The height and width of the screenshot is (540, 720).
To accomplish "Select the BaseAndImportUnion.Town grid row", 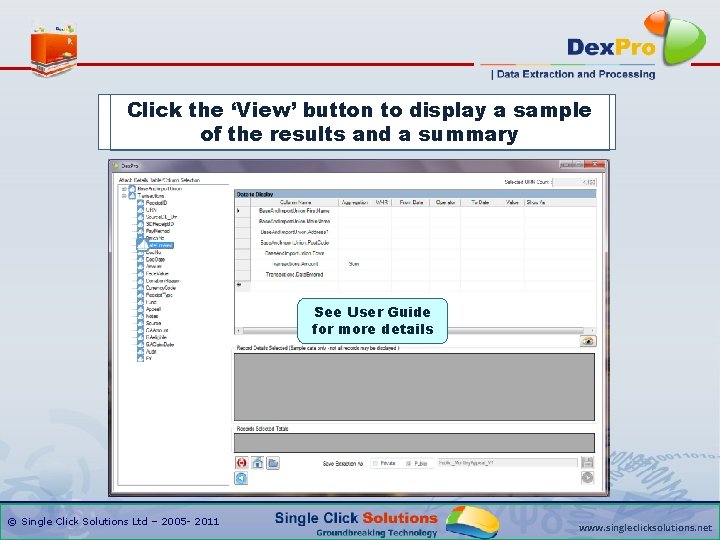I will point(416,253).
